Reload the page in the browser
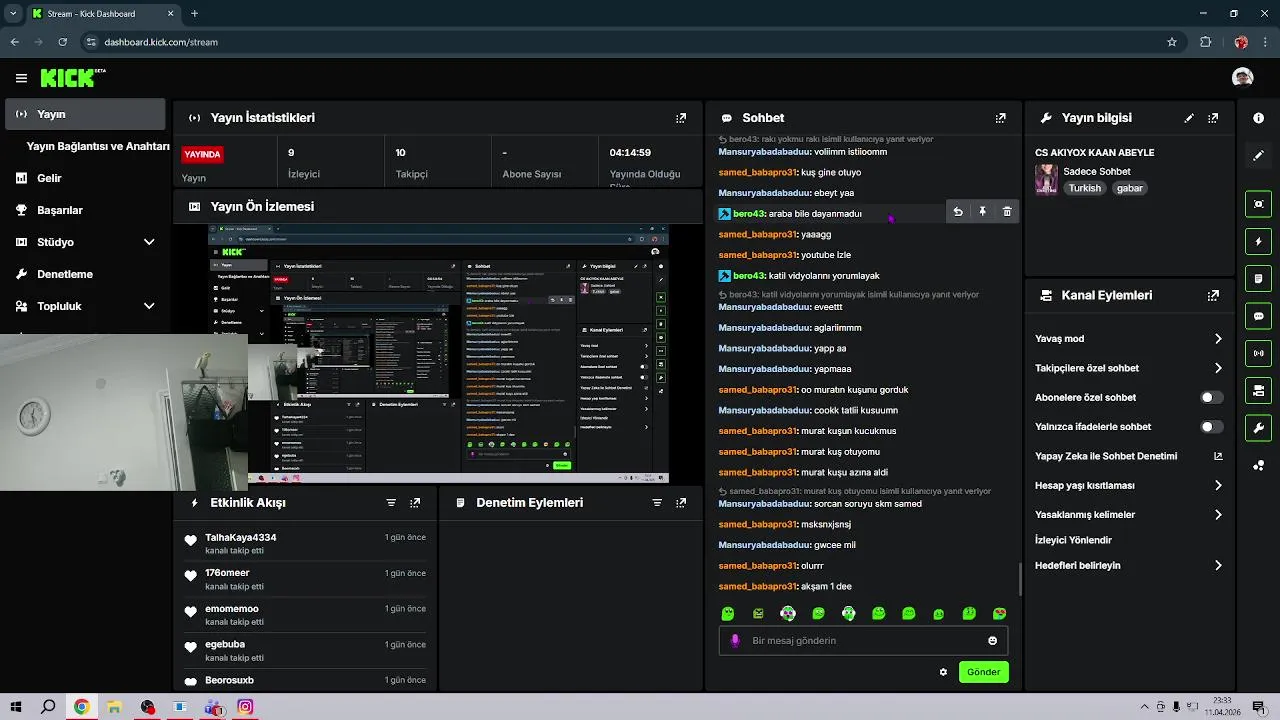 pos(62,42)
